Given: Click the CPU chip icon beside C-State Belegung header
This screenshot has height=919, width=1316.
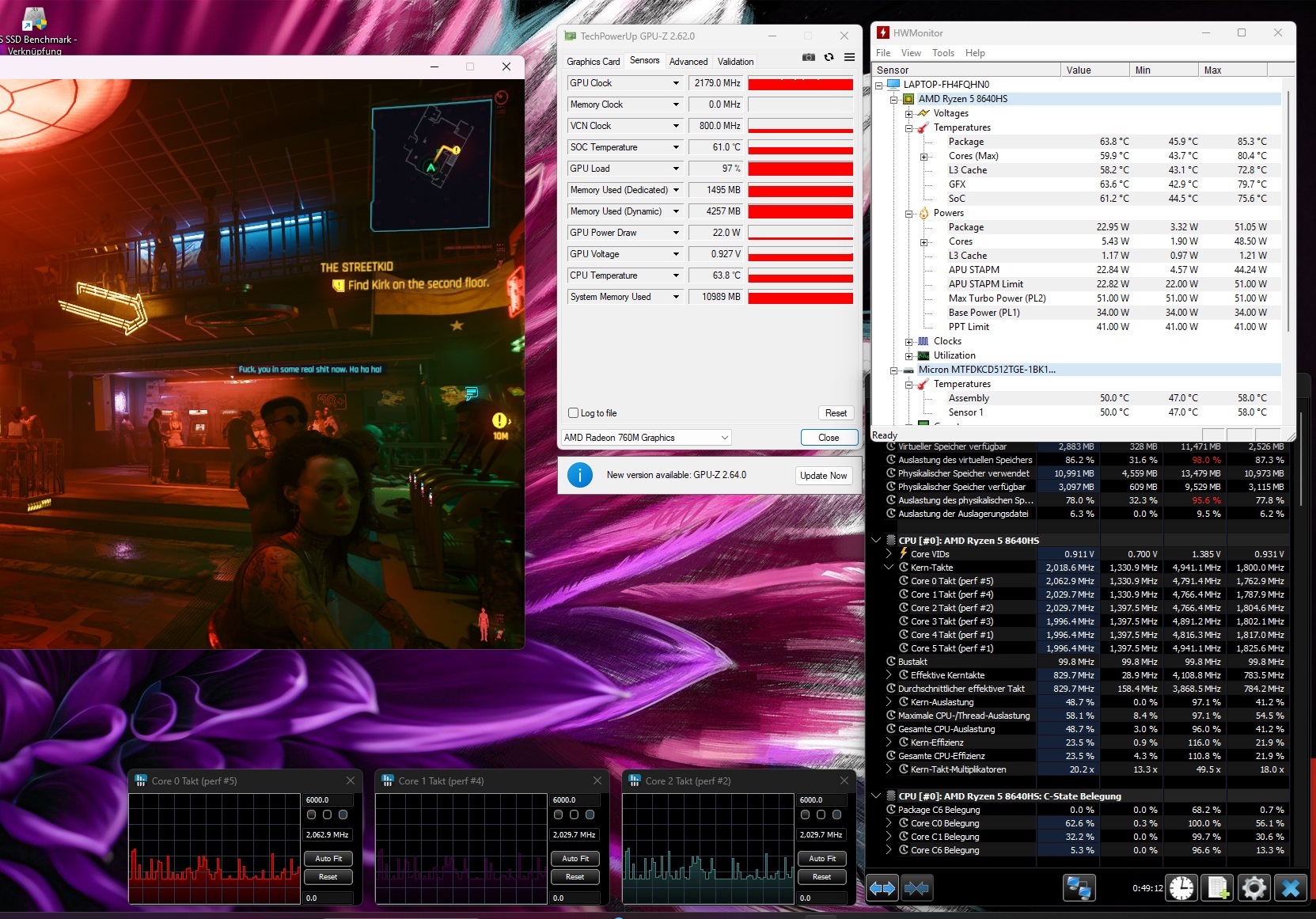Looking at the screenshot, I should pyautogui.click(x=891, y=796).
